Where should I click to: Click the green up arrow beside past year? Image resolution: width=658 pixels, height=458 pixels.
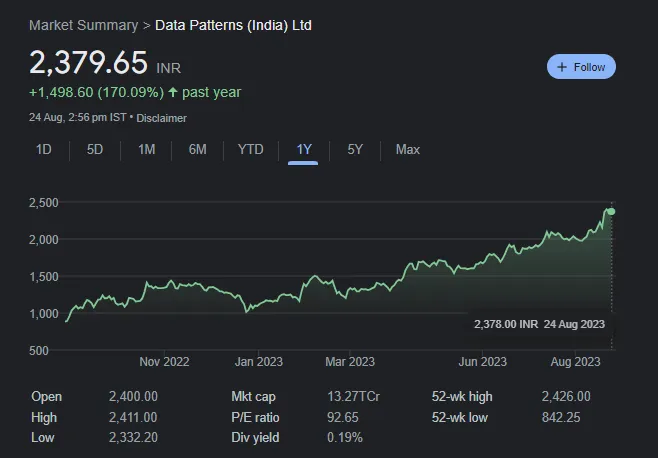coord(173,93)
